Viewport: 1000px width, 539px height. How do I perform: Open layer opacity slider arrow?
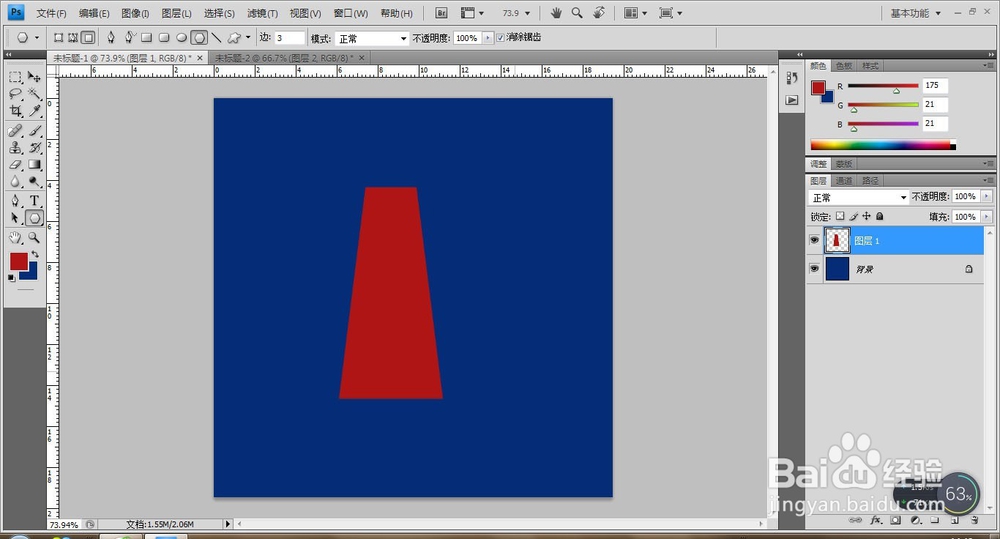[987, 196]
